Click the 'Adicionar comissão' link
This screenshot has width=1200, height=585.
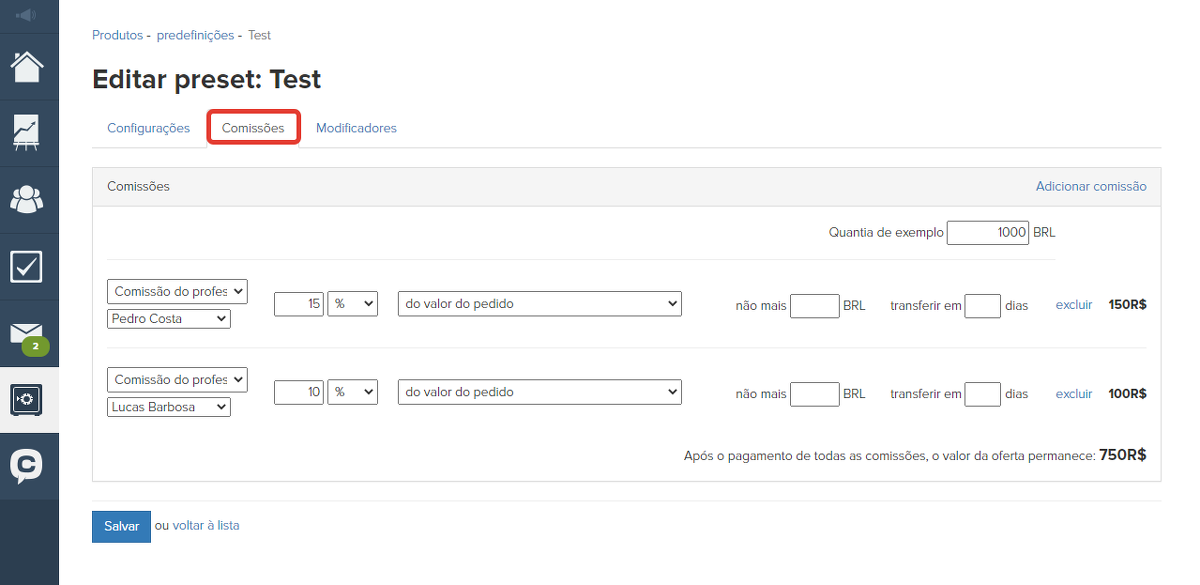coord(1091,187)
